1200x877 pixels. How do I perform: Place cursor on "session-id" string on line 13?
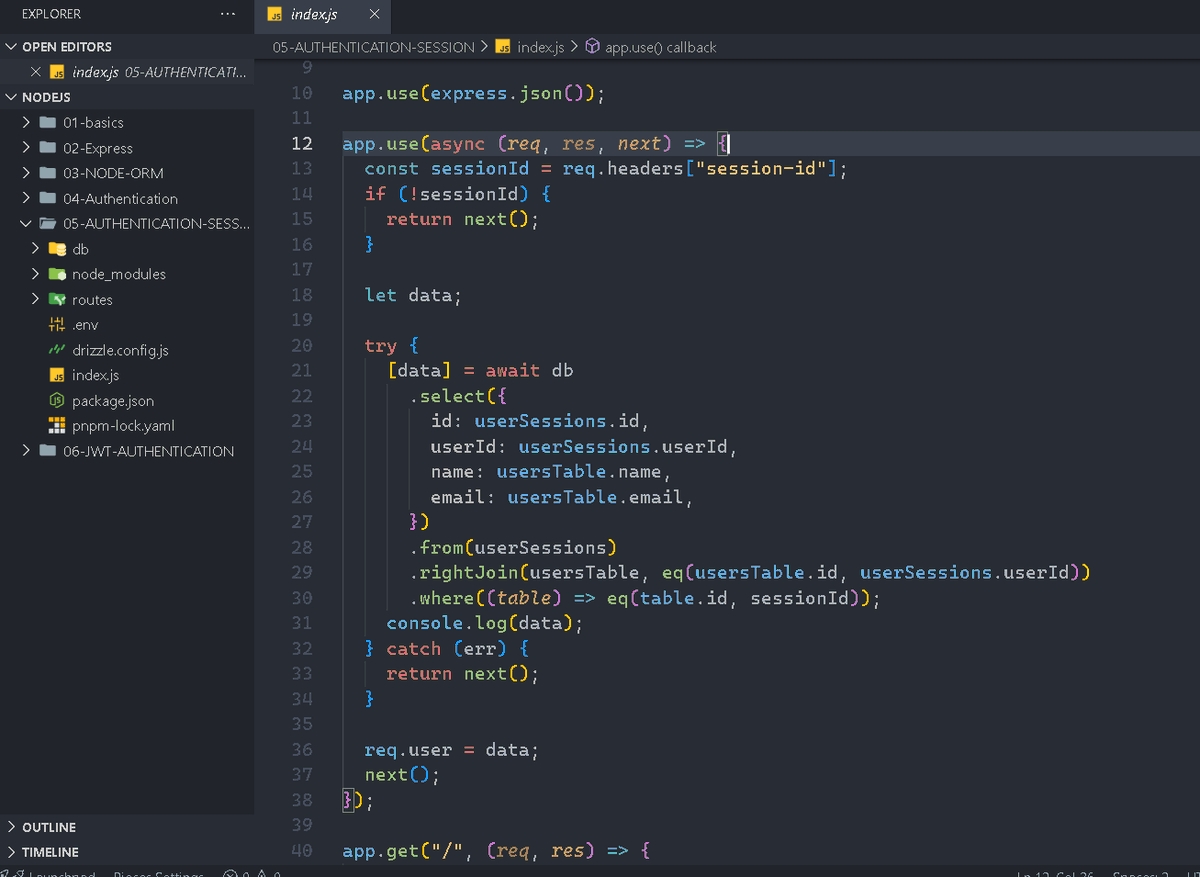pyautogui.click(x=765, y=169)
